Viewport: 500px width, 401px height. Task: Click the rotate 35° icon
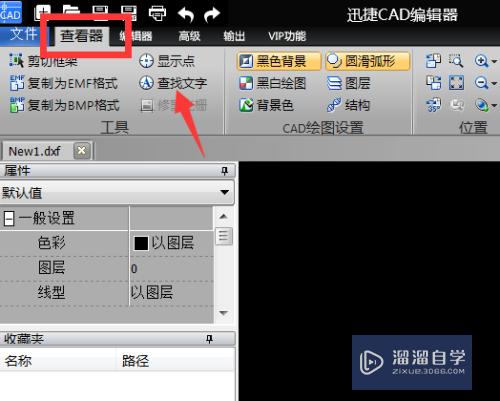[433, 105]
